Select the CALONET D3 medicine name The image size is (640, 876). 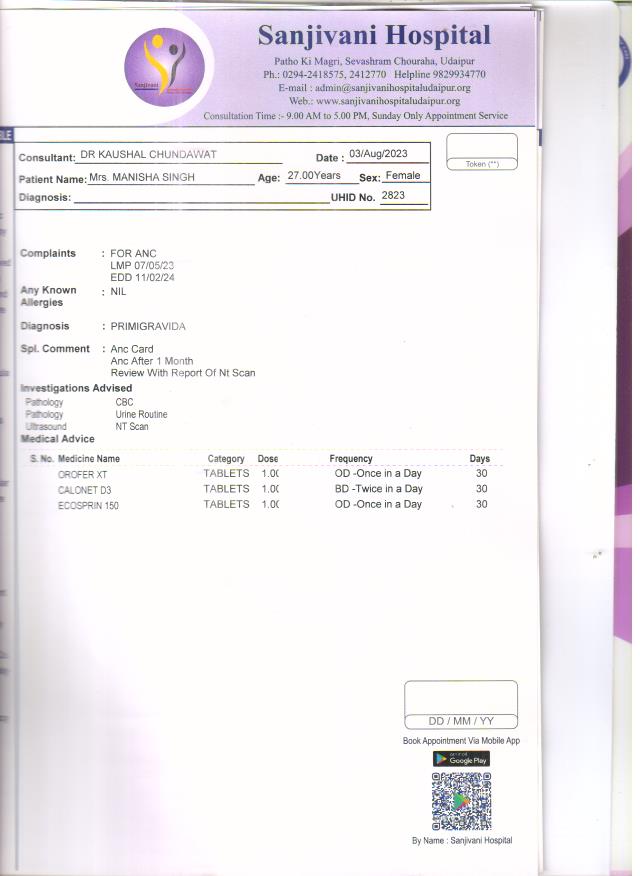click(x=84, y=490)
